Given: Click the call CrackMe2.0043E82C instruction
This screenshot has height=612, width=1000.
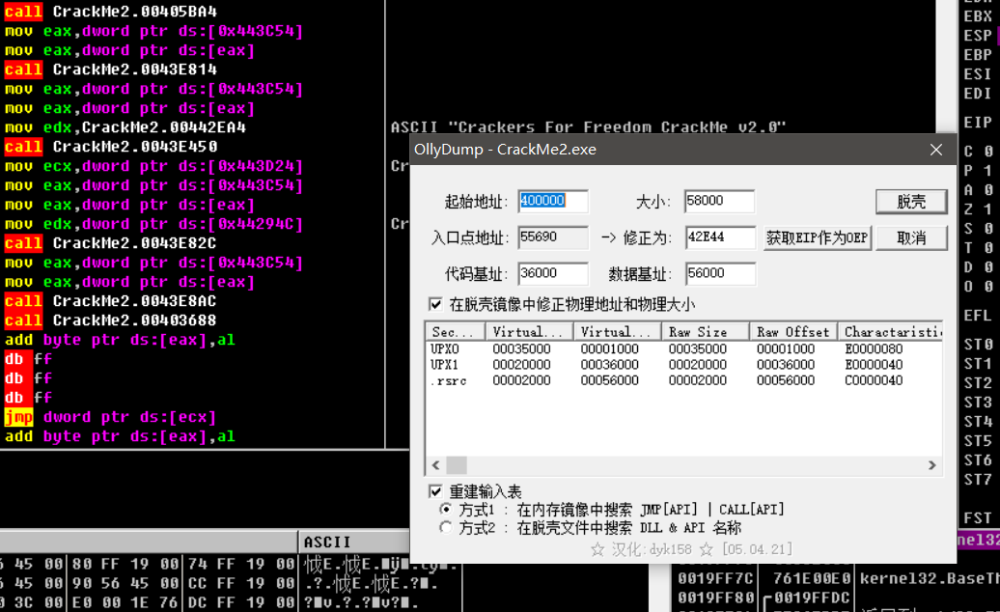Looking at the screenshot, I should point(111,244).
